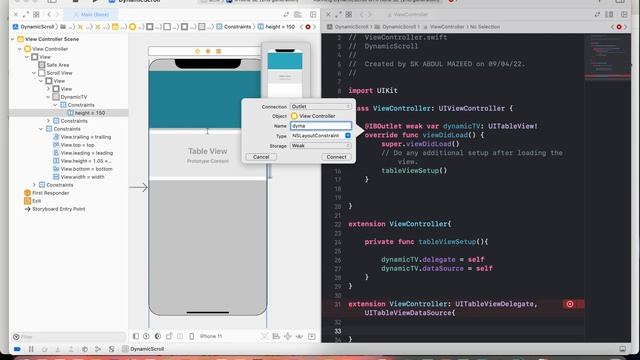Go back in the left editor history

pyautogui.click(x=49, y=14)
